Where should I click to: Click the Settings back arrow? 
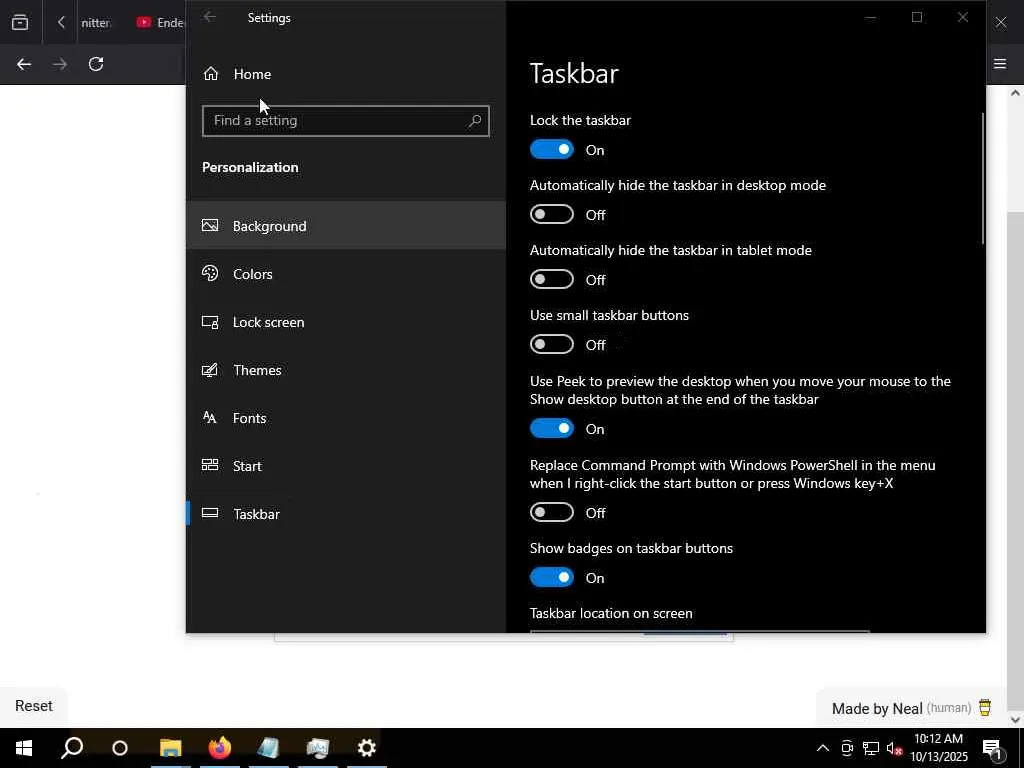(210, 18)
